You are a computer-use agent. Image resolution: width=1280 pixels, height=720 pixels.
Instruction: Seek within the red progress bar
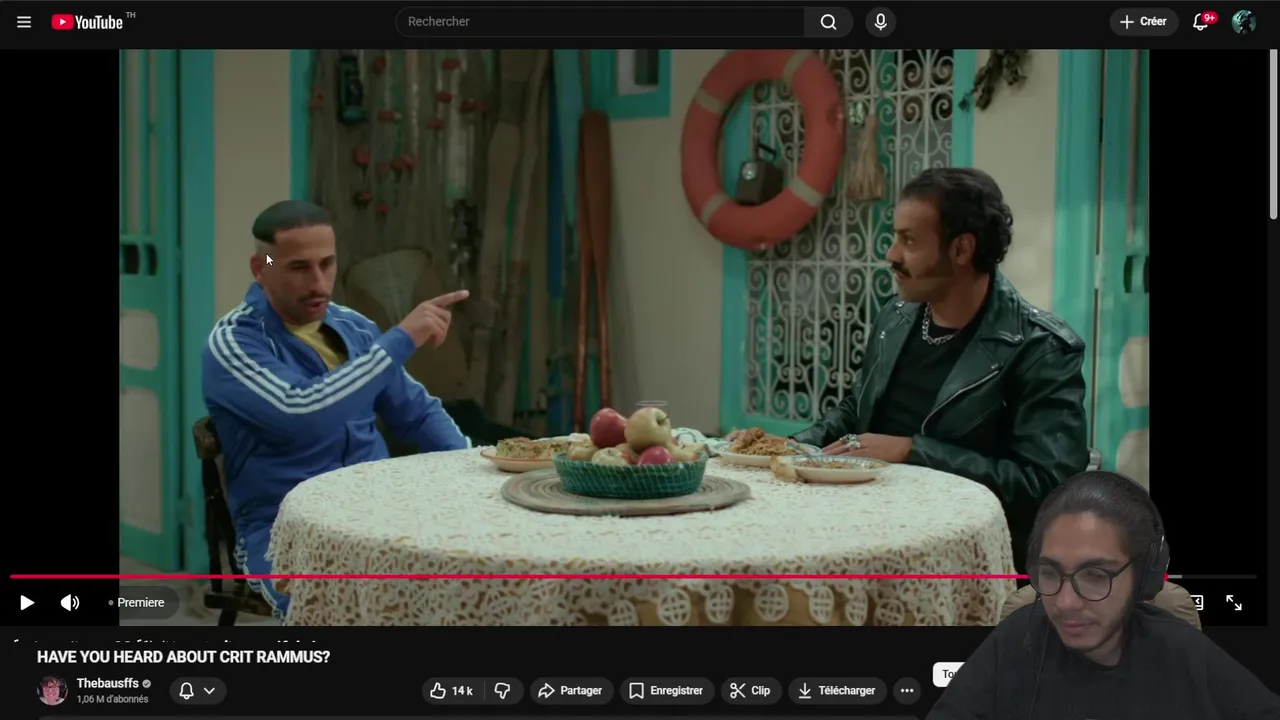pos(632,577)
